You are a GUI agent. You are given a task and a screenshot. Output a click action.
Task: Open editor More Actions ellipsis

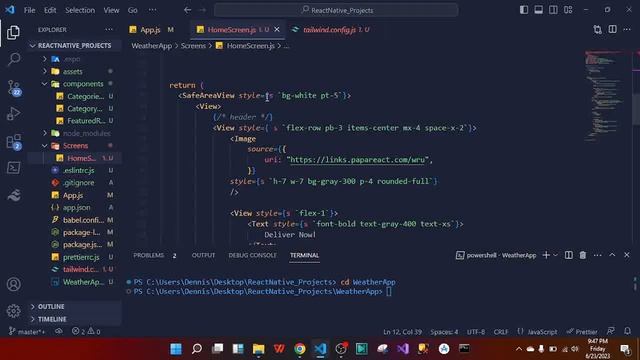click(627, 29)
